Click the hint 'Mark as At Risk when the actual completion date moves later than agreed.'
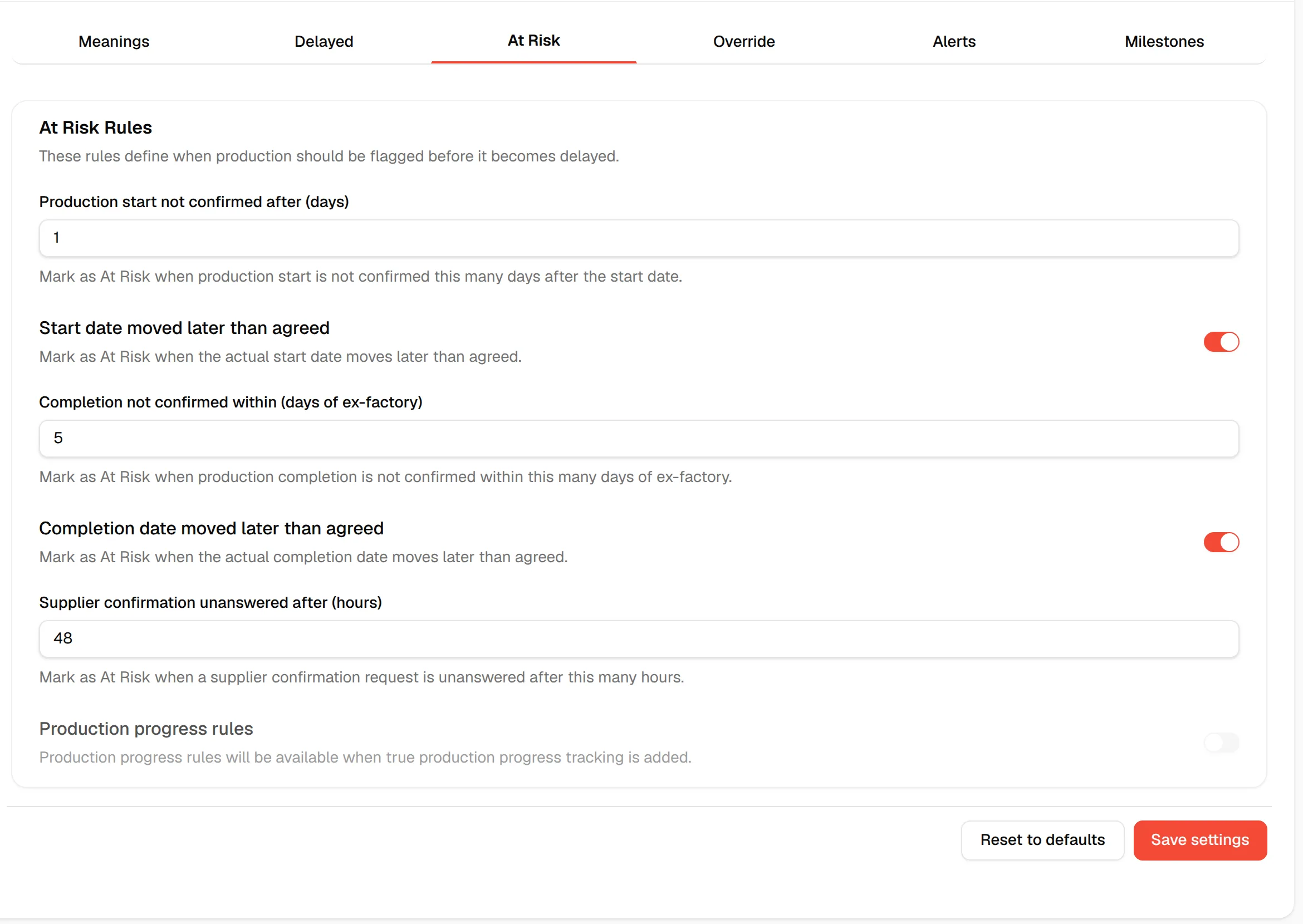This screenshot has width=1303, height=924. (303, 557)
